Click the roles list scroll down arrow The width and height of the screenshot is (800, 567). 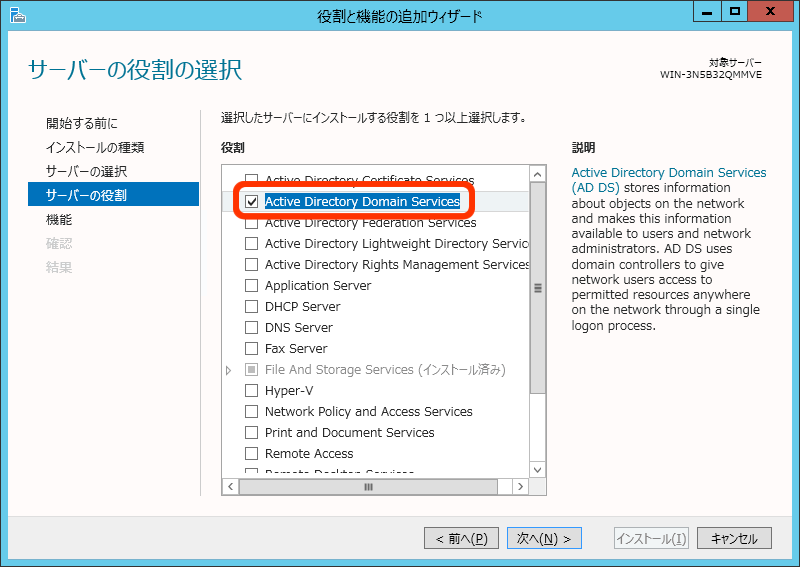click(537, 470)
